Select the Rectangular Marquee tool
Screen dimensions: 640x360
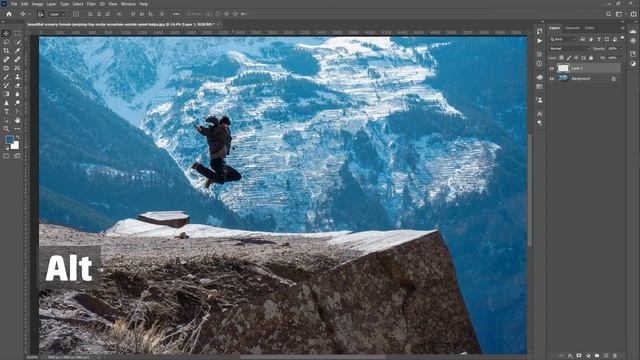coord(17,33)
